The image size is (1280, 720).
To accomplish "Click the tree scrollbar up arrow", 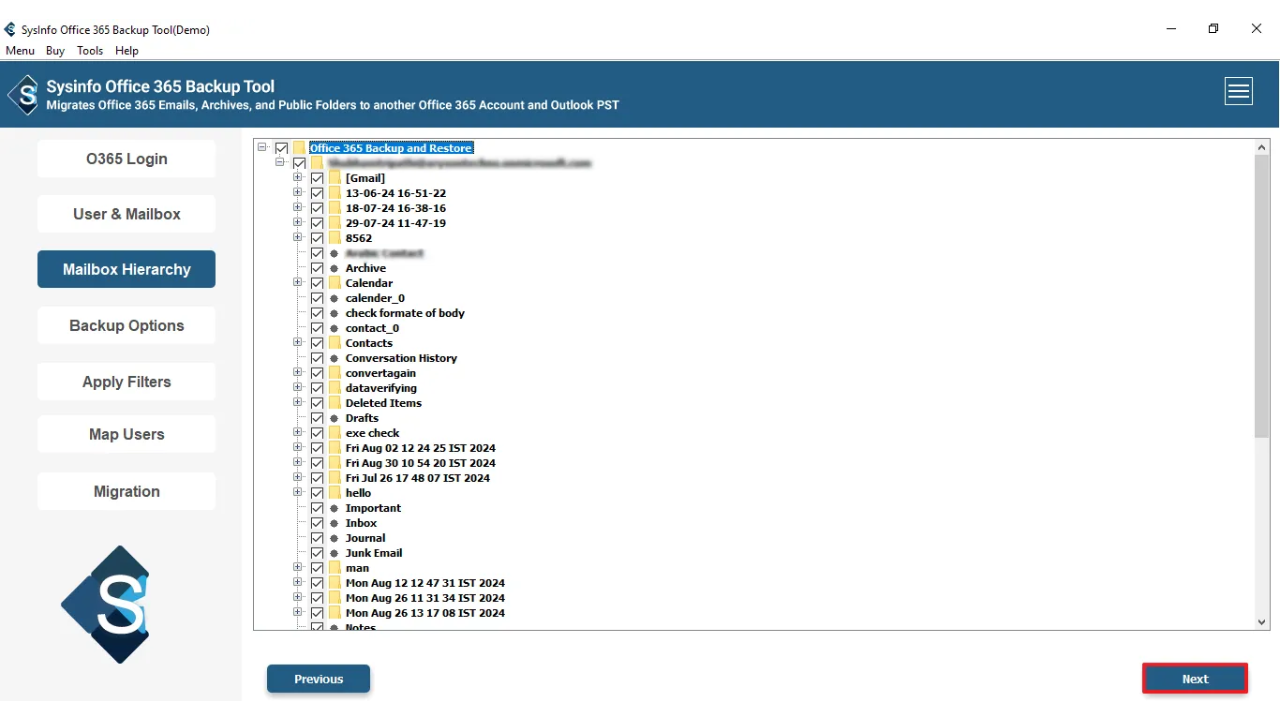I will coord(1262,147).
